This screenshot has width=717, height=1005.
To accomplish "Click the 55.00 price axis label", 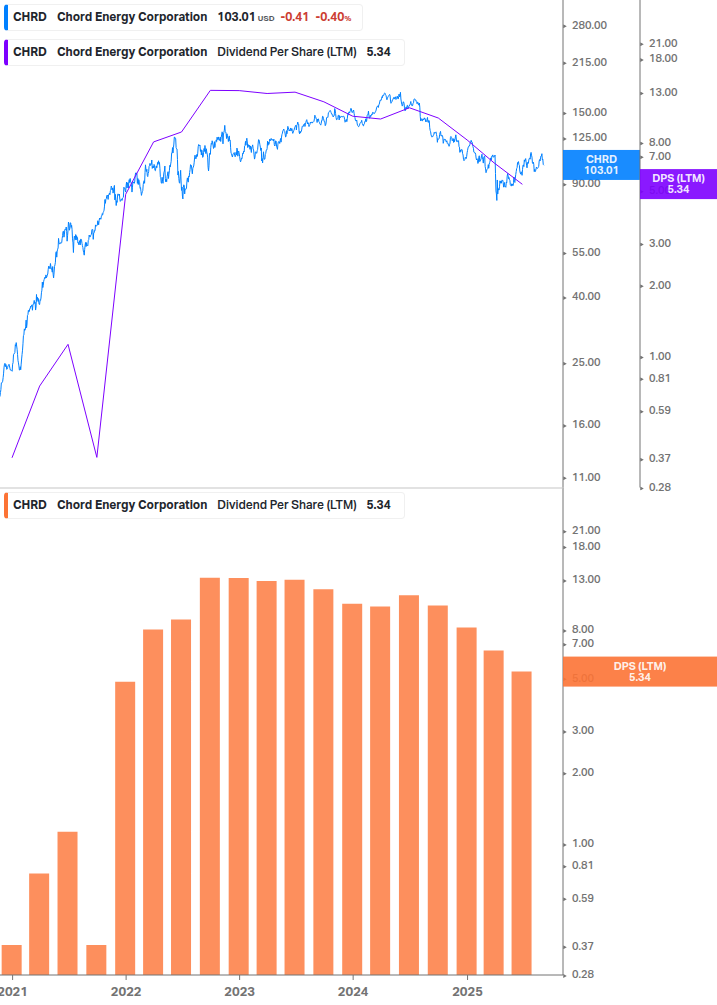I will [586, 253].
